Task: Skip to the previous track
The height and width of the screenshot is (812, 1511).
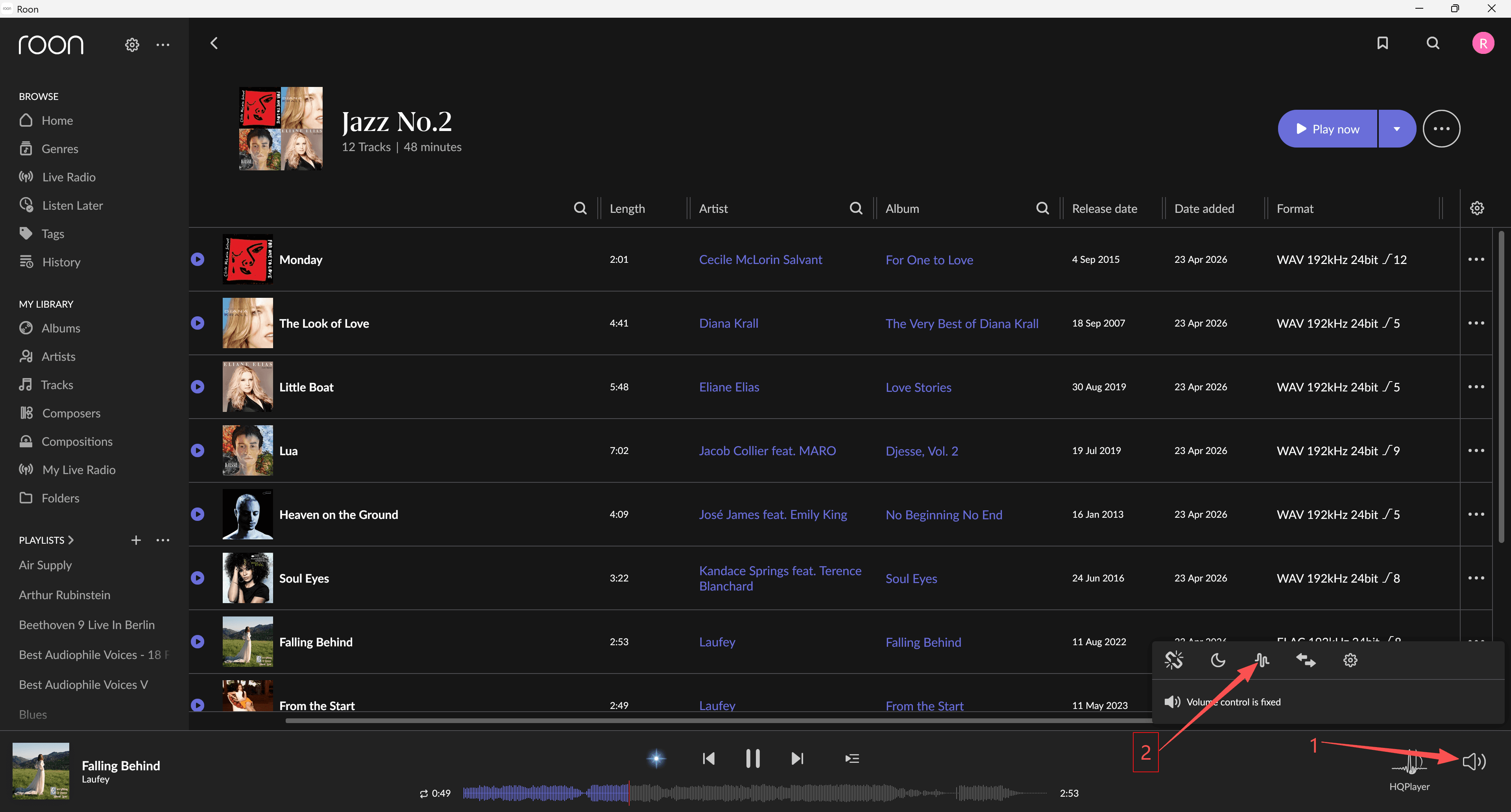Action: 709,758
